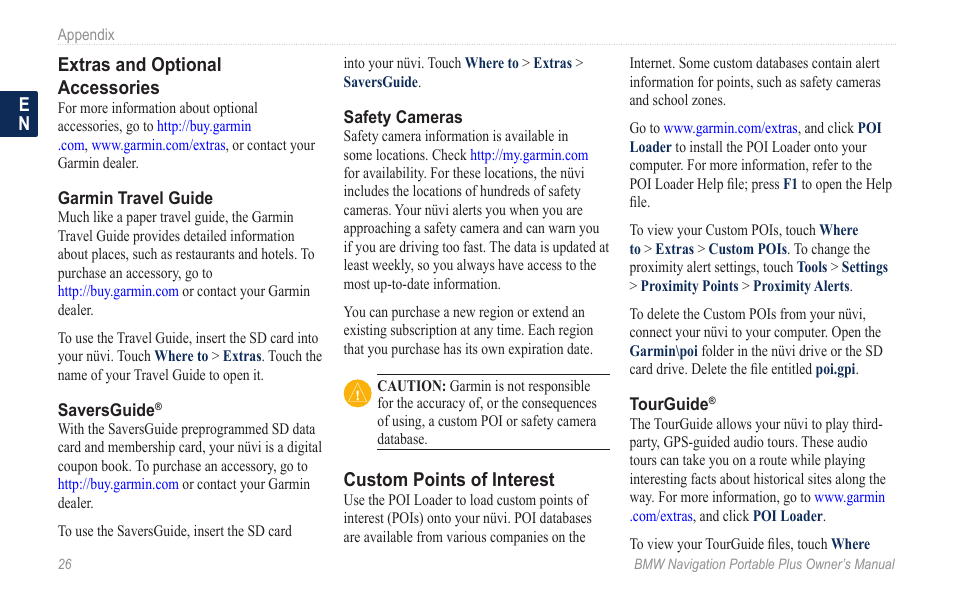The width and height of the screenshot is (954, 608).
Task: Click the Safety Cameras heading
Action: 403,117
